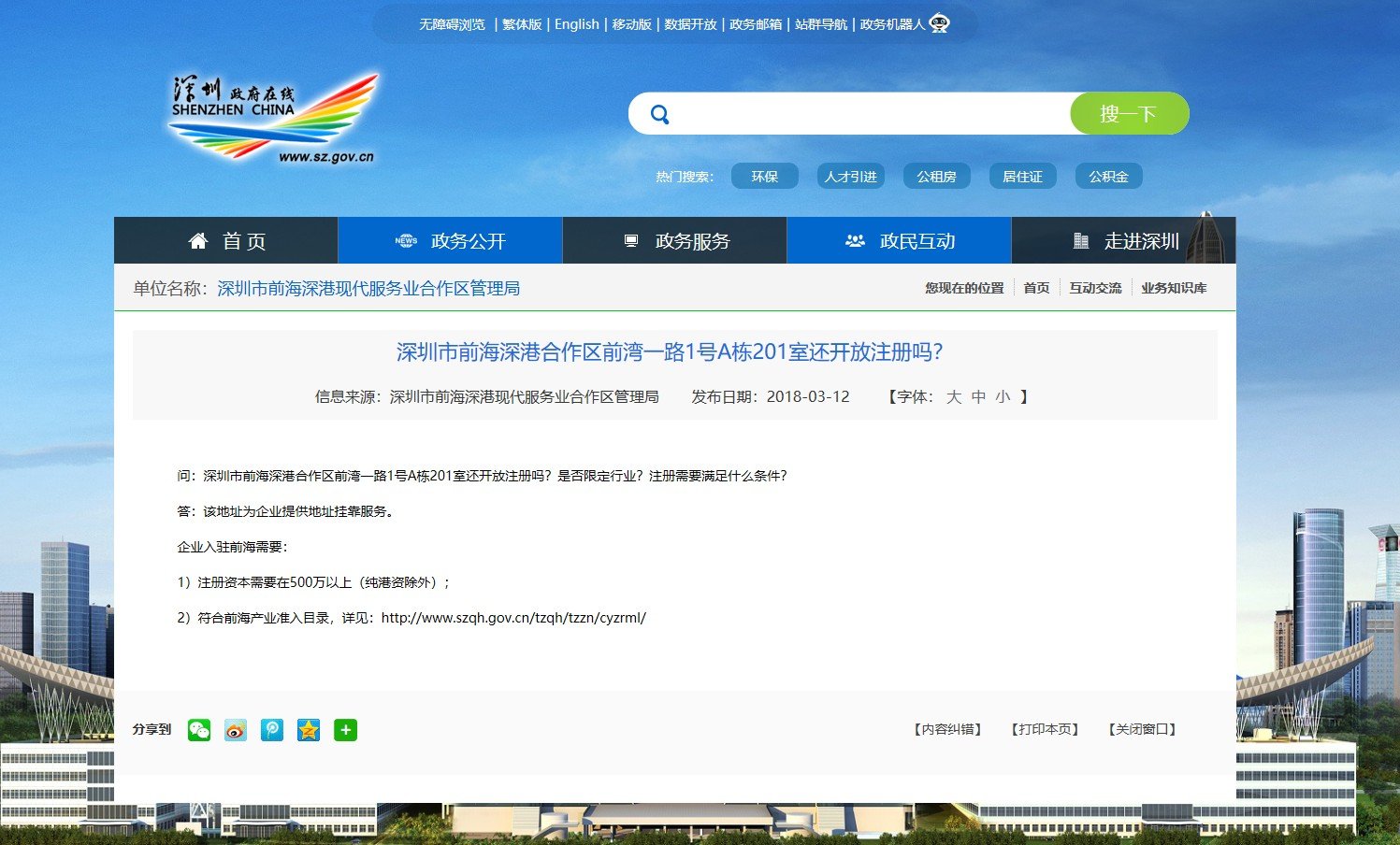Share to Qzone via the star icon

pos(309,730)
